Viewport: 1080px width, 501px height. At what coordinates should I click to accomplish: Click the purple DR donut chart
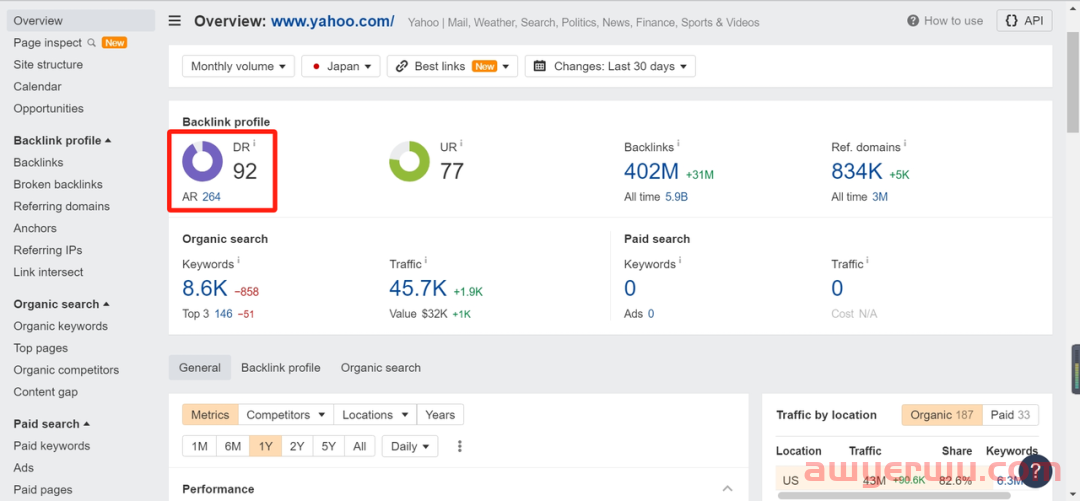pos(202,161)
